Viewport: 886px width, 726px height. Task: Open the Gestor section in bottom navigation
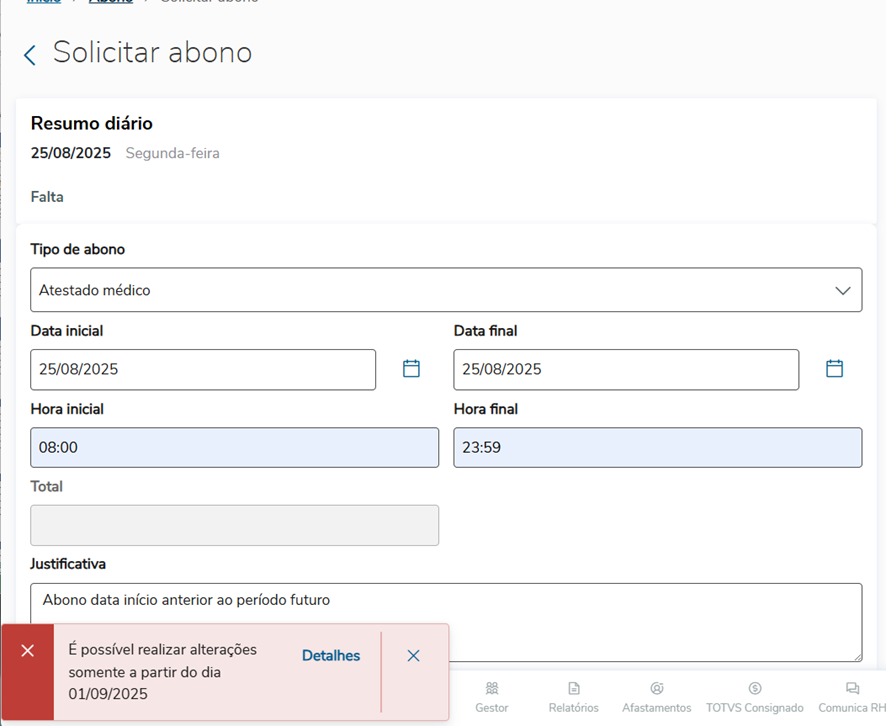coord(492,697)
